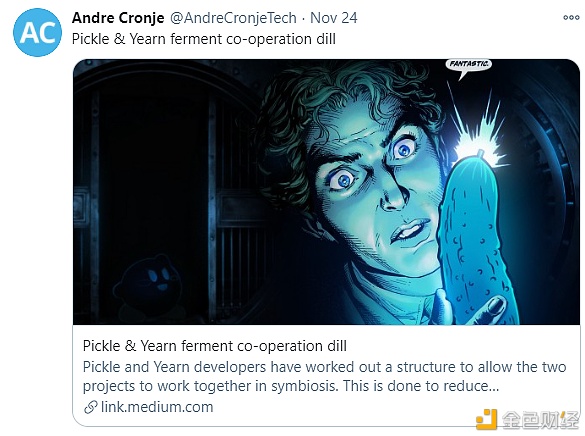
Task: Click the chain link icon beside link.medium.com
Action: coord(90,407)
